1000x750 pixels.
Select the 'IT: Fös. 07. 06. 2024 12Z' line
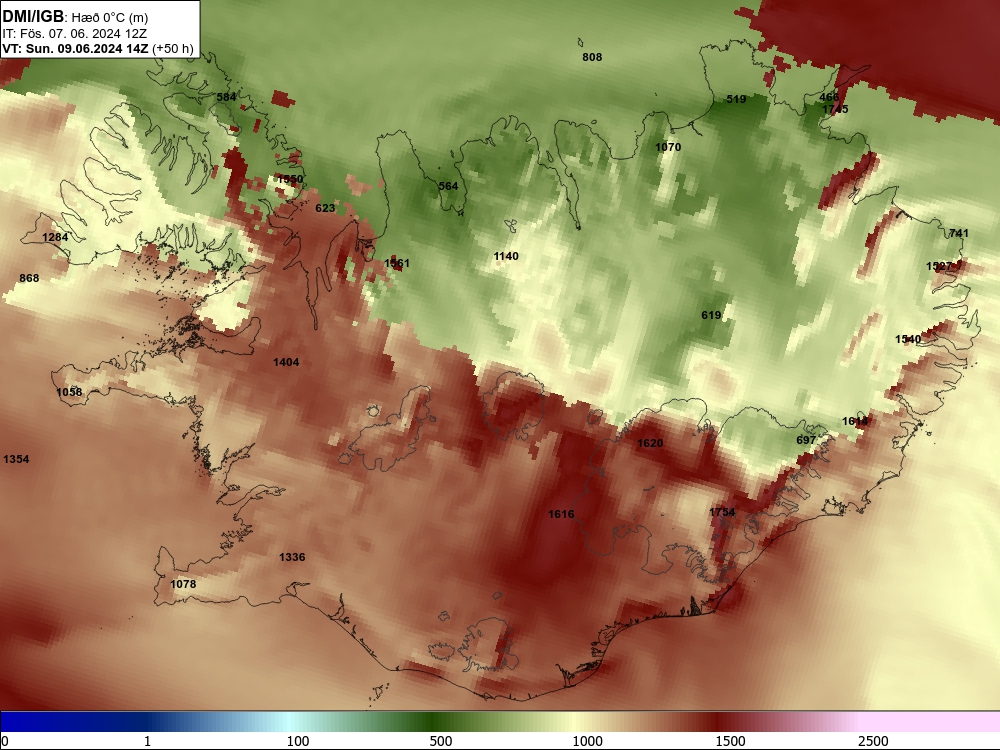point(75,33)
